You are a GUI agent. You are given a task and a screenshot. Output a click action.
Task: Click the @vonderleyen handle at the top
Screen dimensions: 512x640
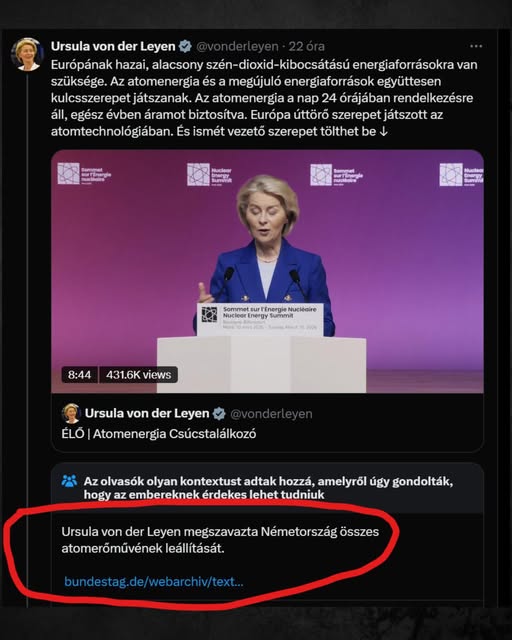pyautogui.click(x=237, y=47)
